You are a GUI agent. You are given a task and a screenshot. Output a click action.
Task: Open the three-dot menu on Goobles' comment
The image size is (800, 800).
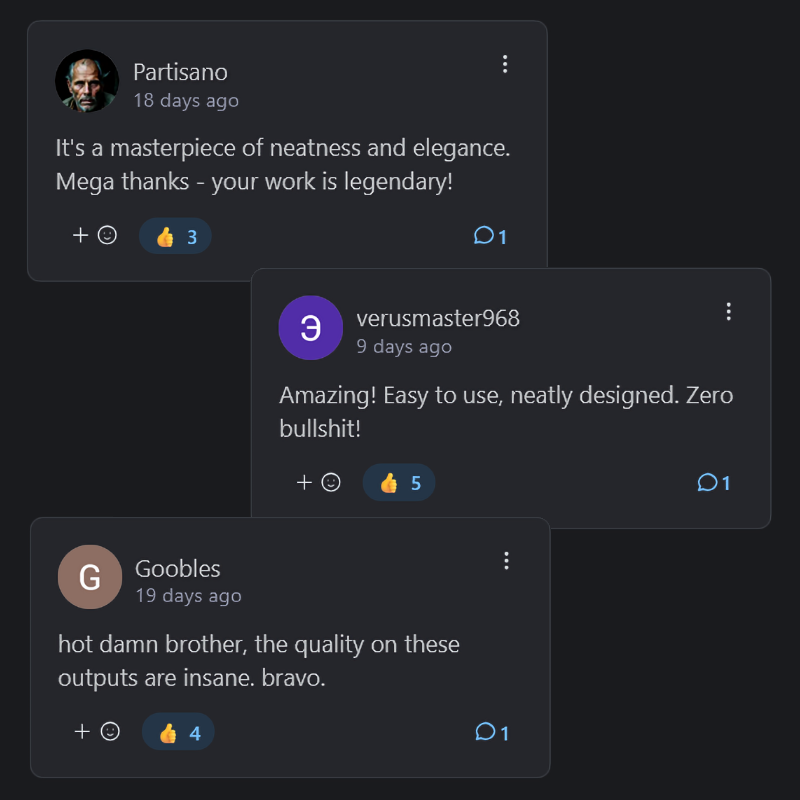(x=507, y=561)
